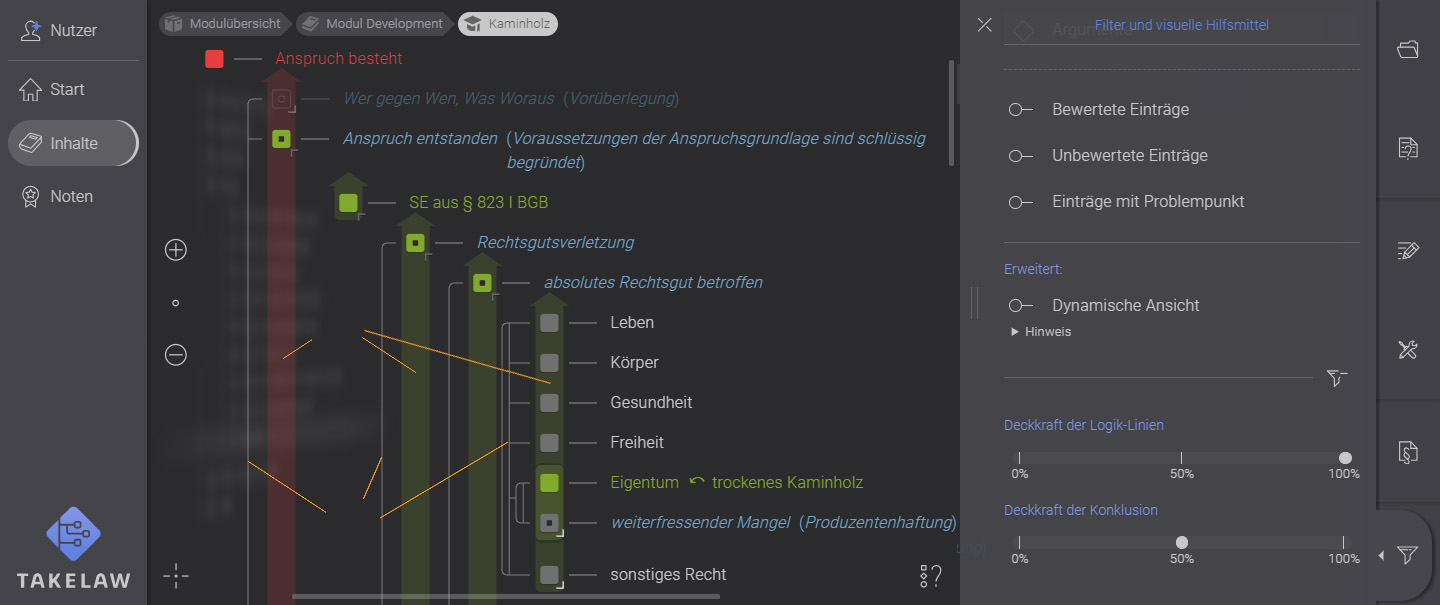Click the zoom in icon on the canvas
The width and height of the screenshot is (1440, 605).
tap(175, 250)
